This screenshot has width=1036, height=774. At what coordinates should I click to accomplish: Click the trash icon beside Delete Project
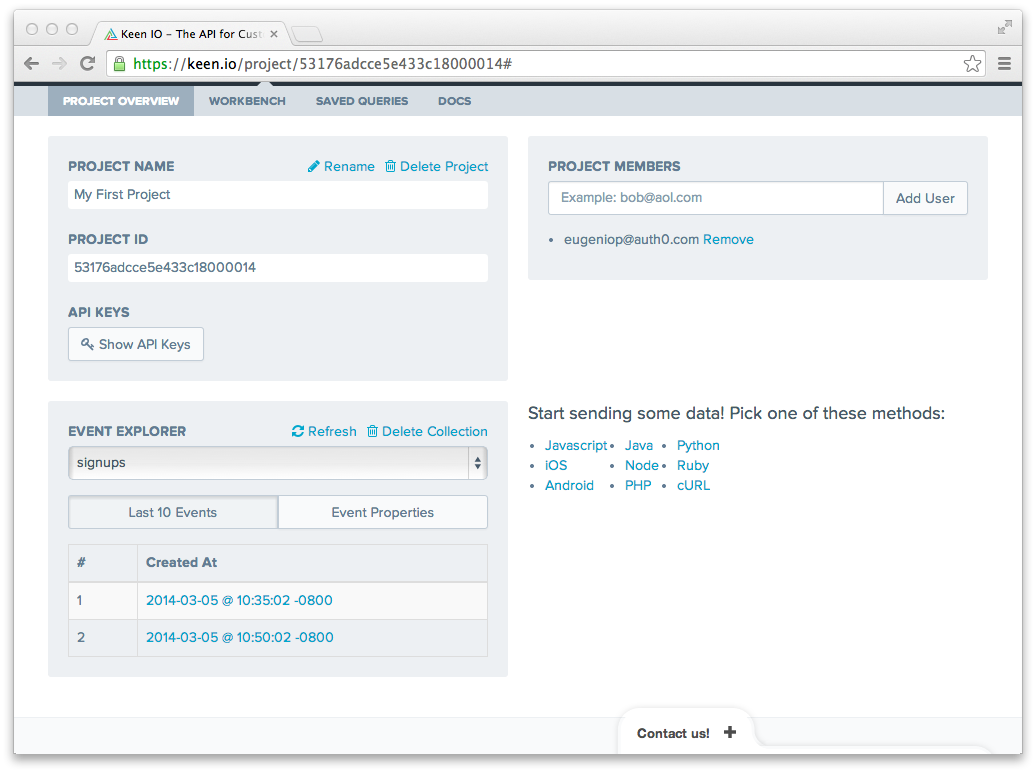390,166
